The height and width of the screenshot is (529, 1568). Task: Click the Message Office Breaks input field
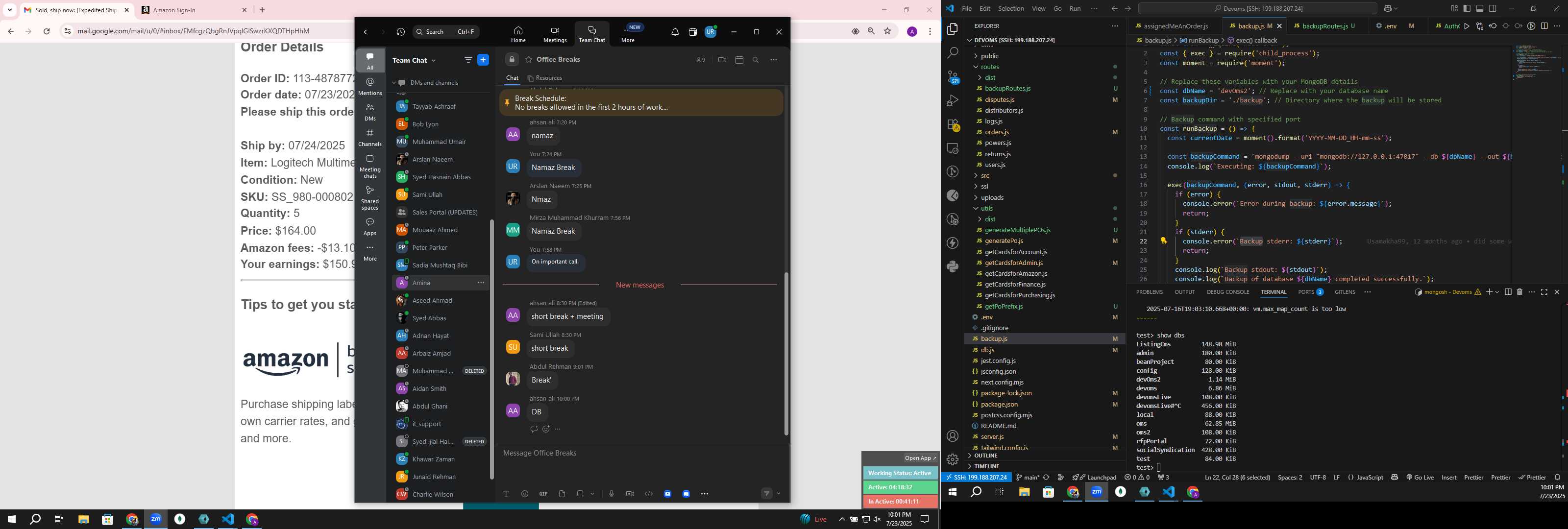click(642, 453)
